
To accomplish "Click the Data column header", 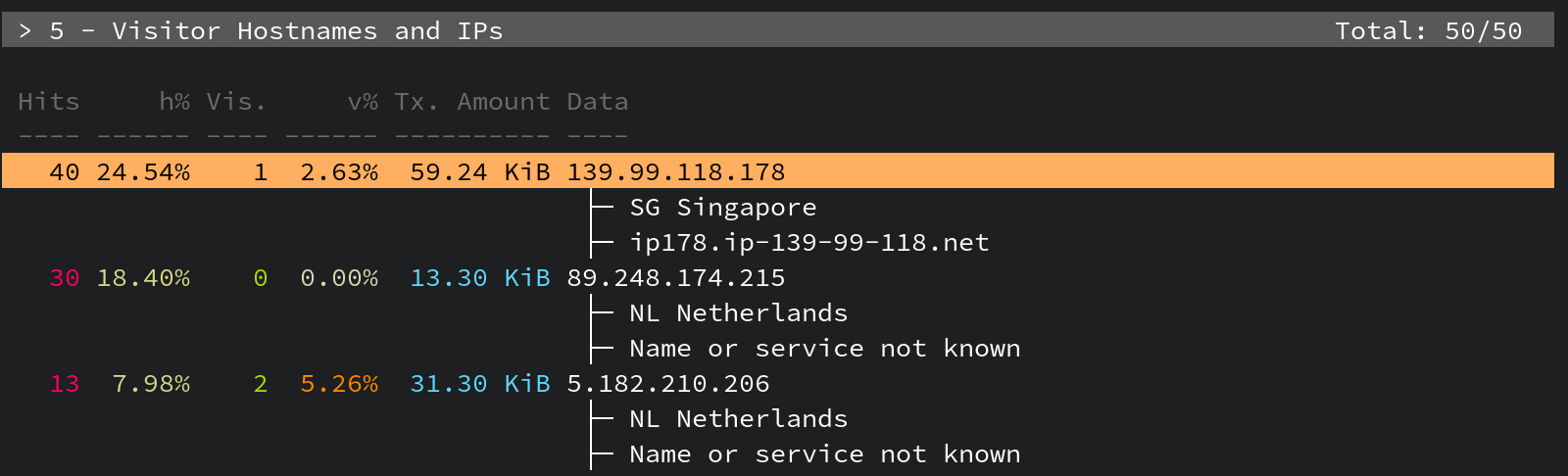I will point(597,102).
